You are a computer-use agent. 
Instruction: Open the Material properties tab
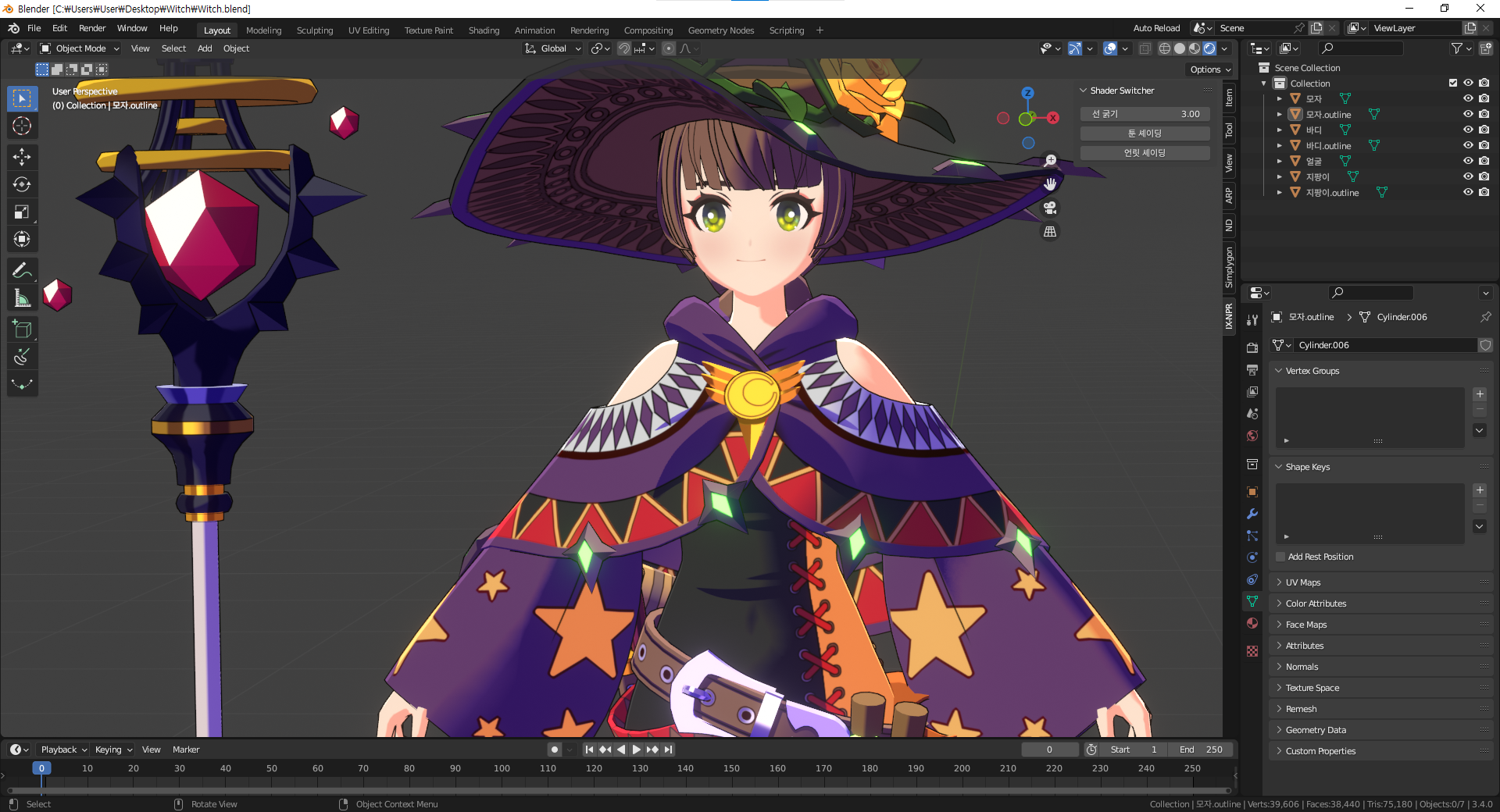pyautogui.click(x=1252, y=623)
